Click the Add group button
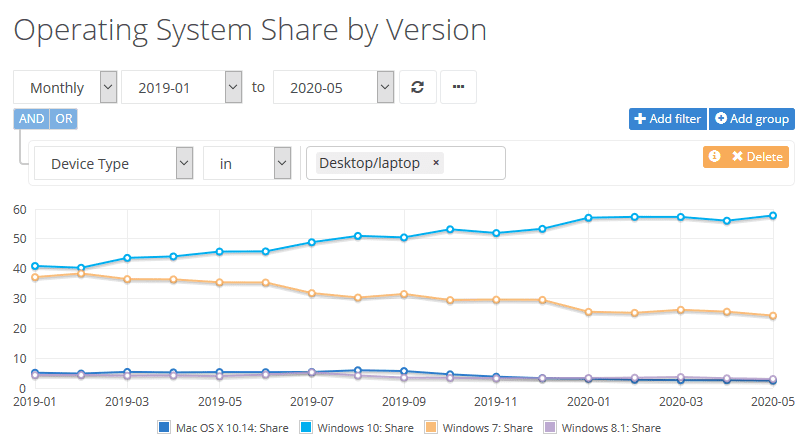809x447 pixels. tap(752, 119)
